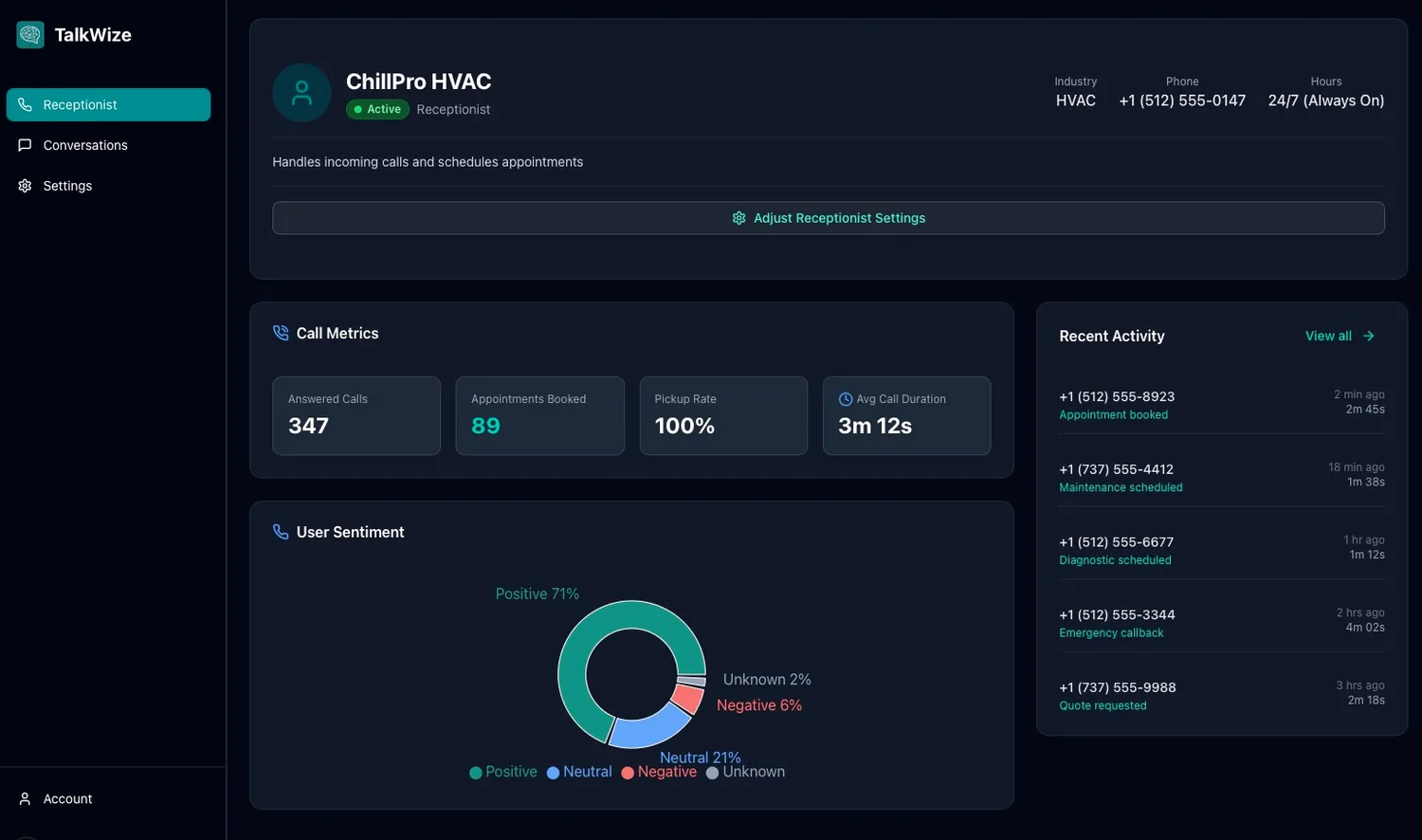Click the ChillPro HVAC profile avatar icon
The image size is (1422, 840).
[x=301, y=93]
